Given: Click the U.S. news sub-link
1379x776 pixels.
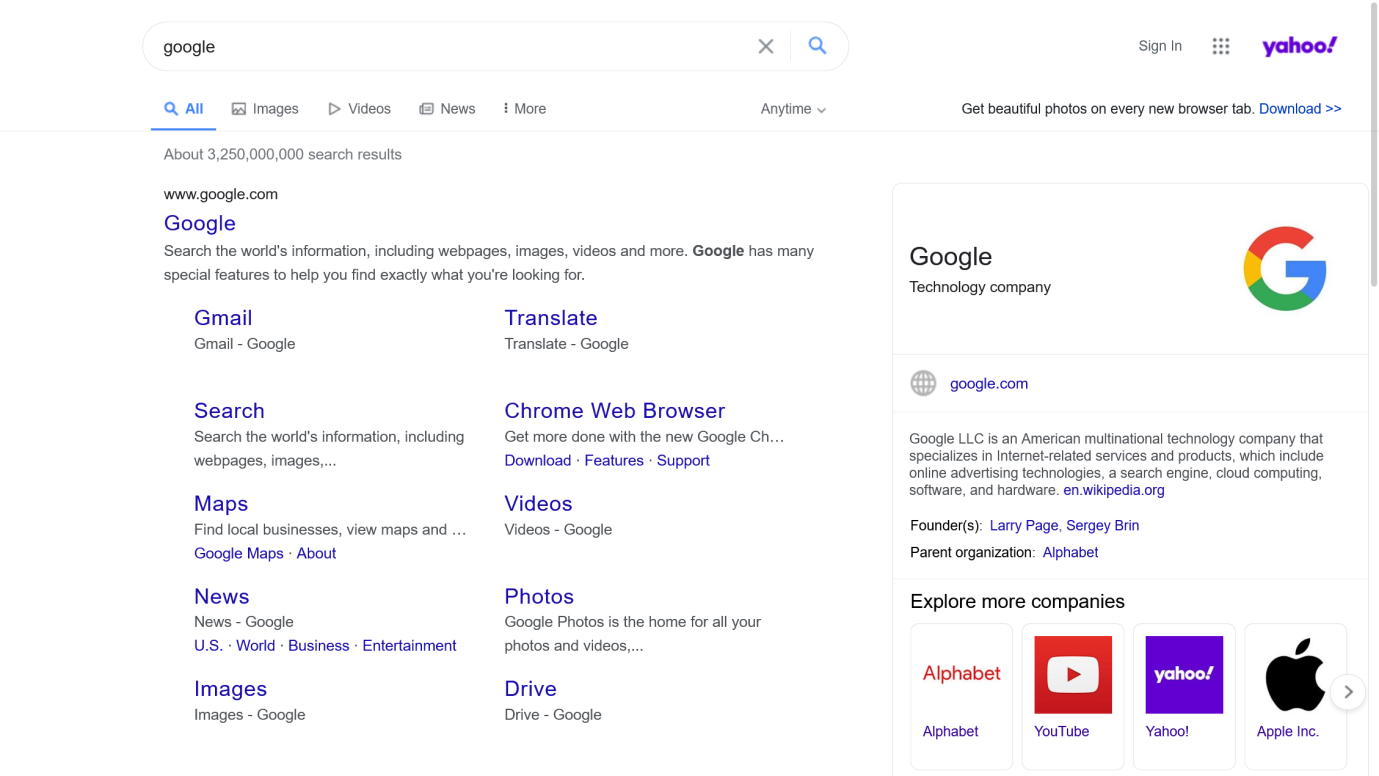Looking at the screenshot, I should pos(209,646).
